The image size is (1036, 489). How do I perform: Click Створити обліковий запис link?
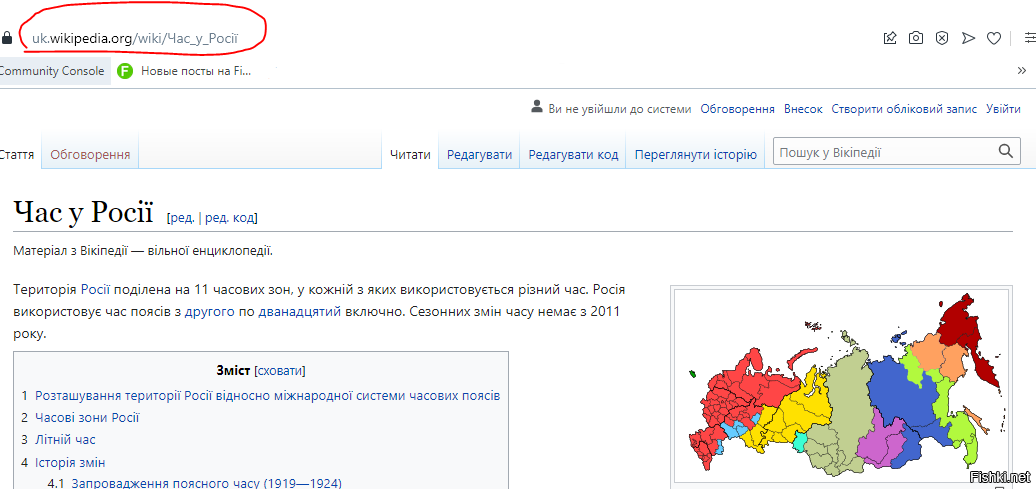click(905, 109)
